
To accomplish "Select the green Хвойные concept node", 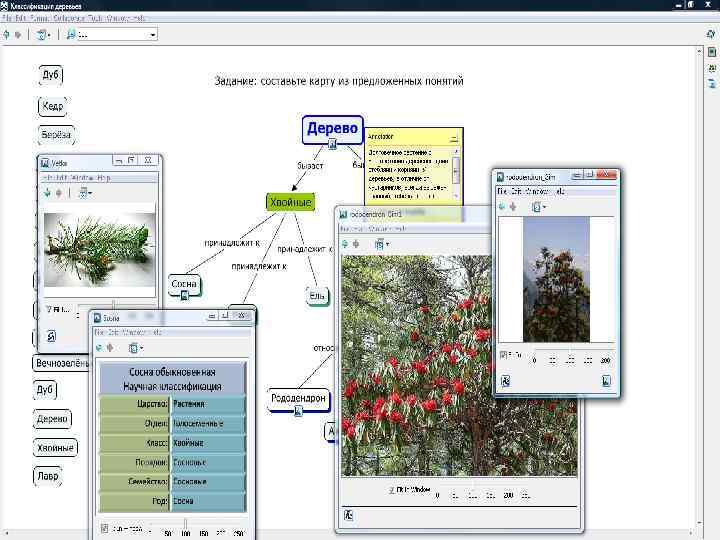I will click(x=291, y=202).
